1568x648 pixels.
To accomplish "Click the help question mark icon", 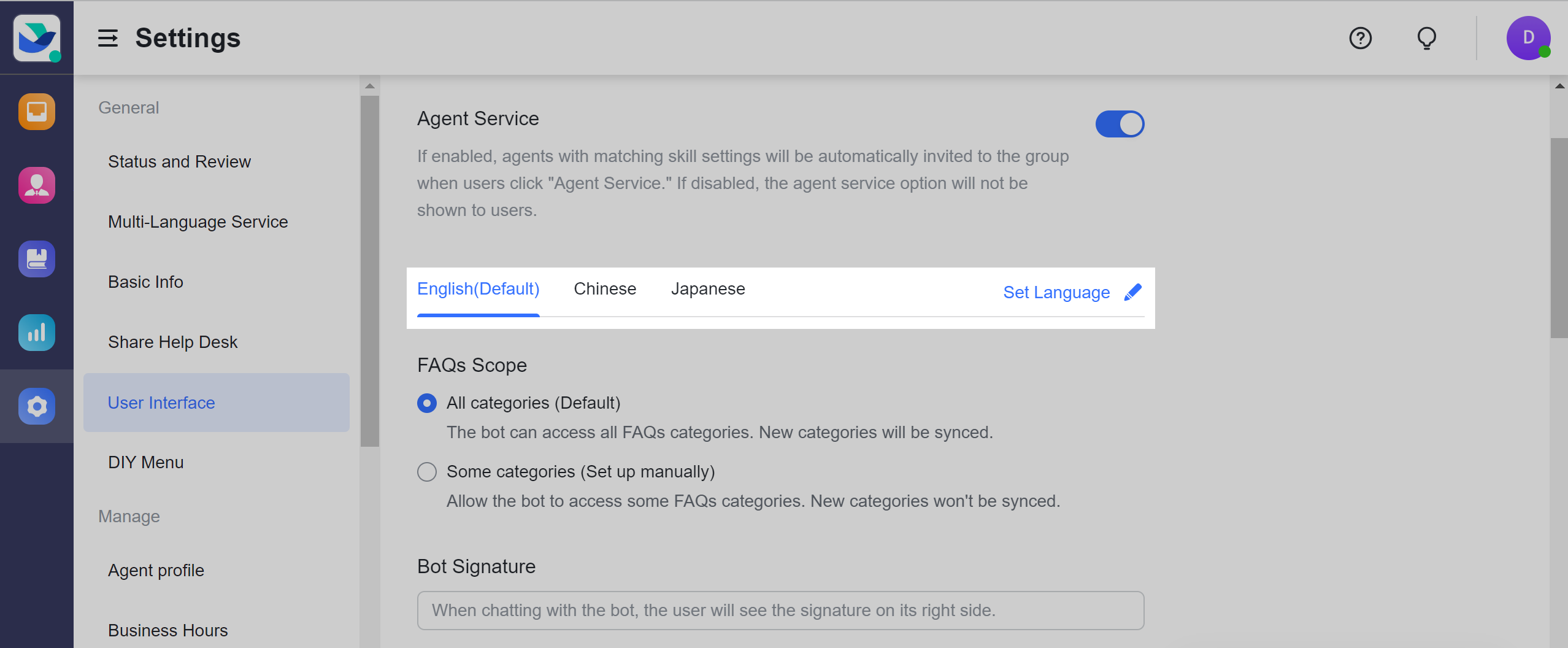I will (x=1360, y=38).
